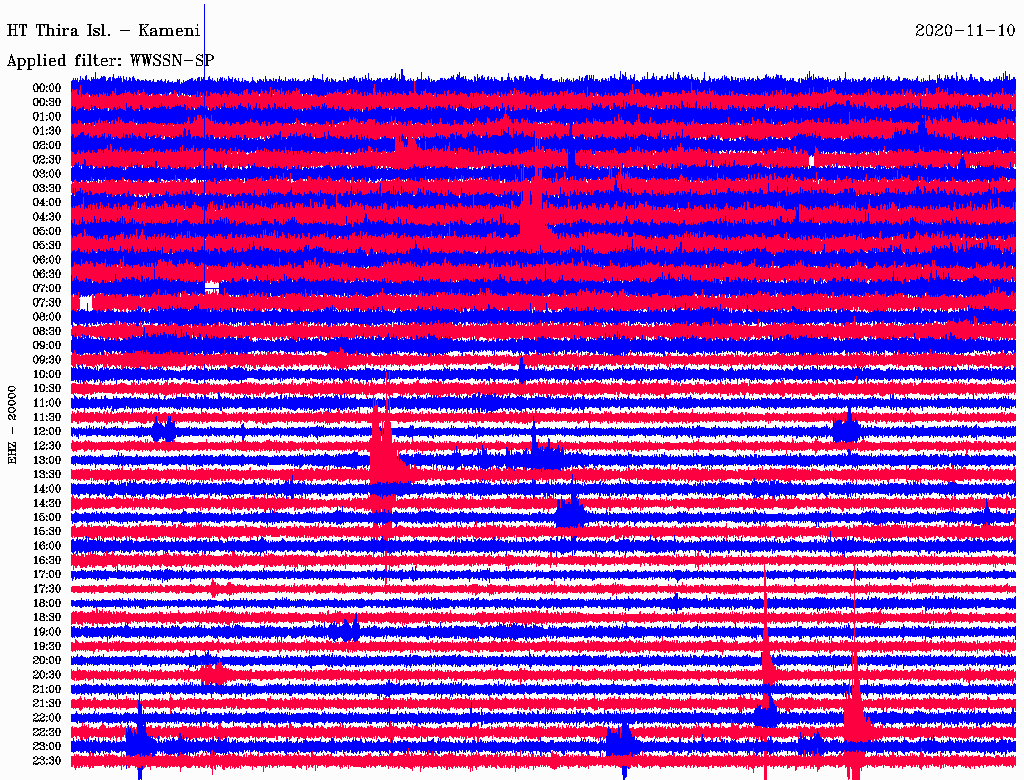Click the 13:00 time label
Image resolution: width=1024 pixels, height=780 pixels.
46,460
